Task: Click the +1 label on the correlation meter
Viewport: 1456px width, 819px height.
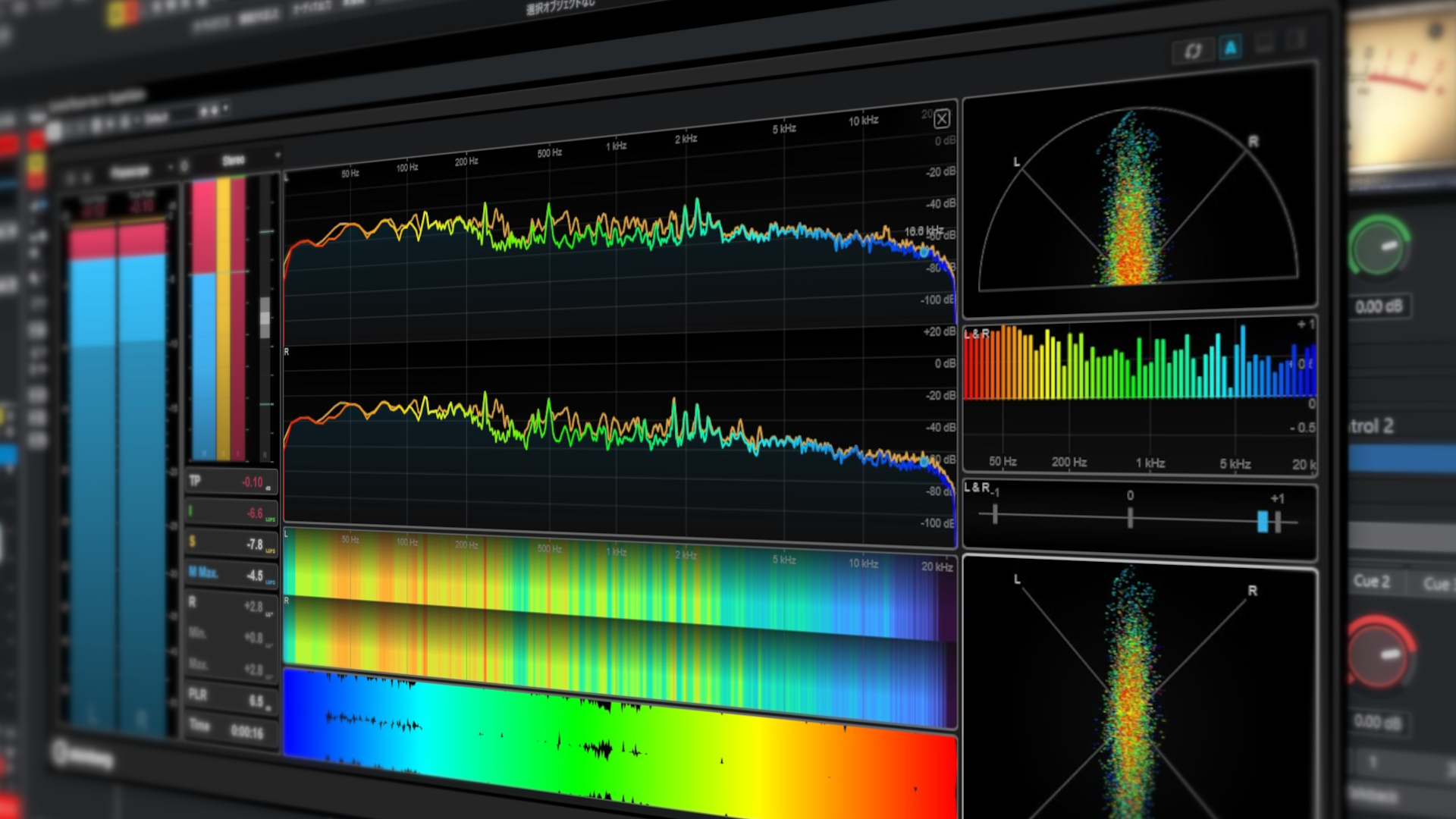Action: pyautogui.click(x=1277, y=498)
